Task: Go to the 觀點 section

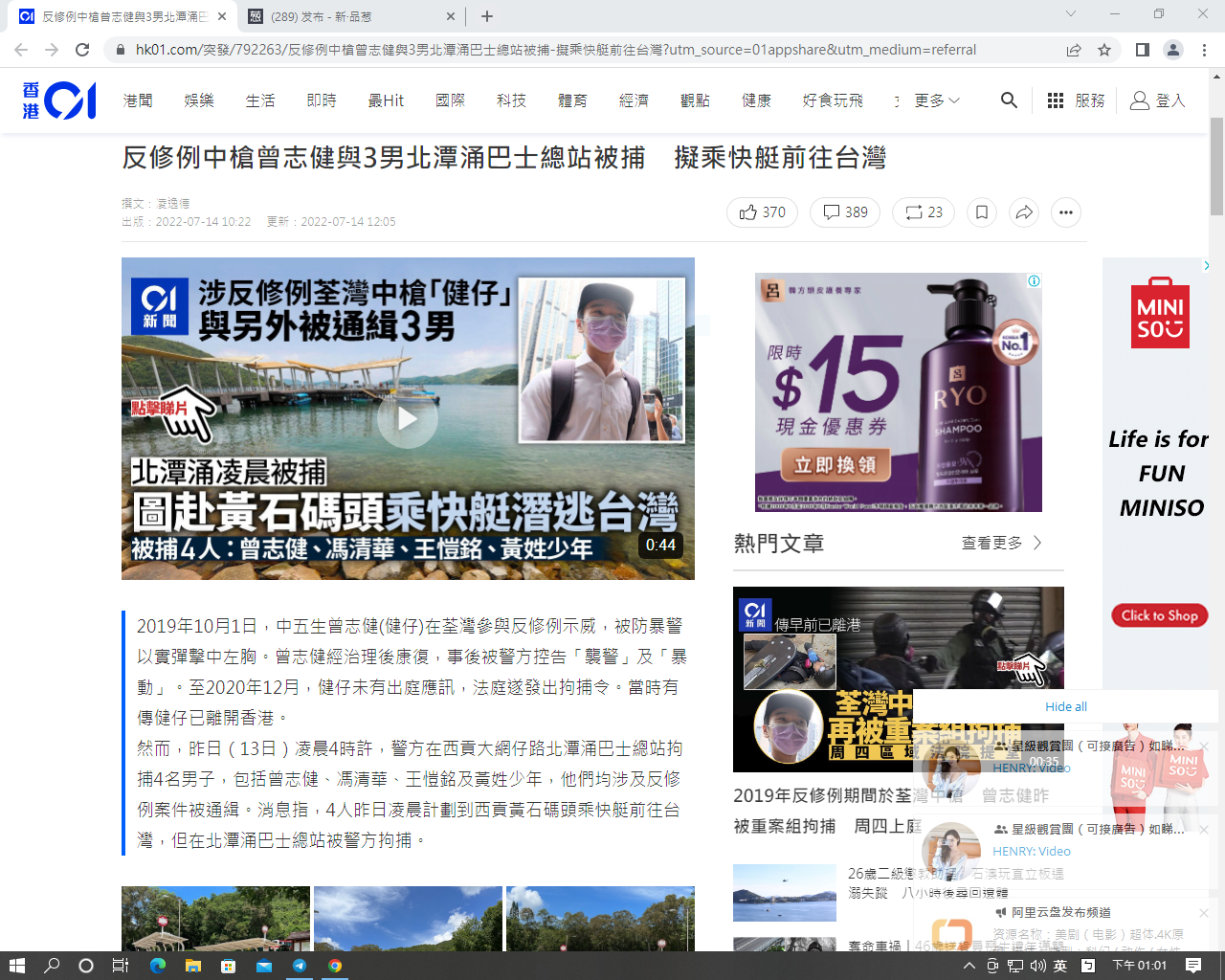Action: (696, 100)
